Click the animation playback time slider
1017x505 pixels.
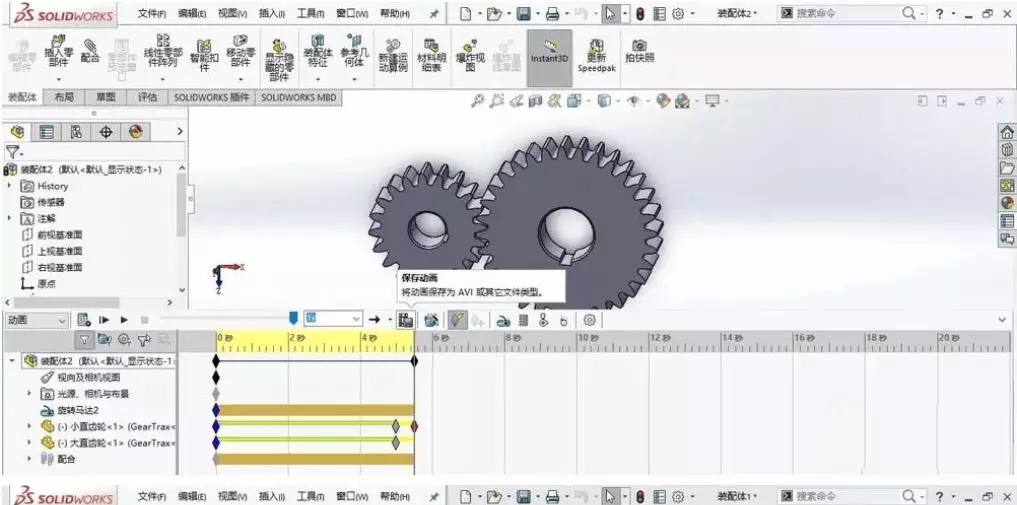pos(226,318)
